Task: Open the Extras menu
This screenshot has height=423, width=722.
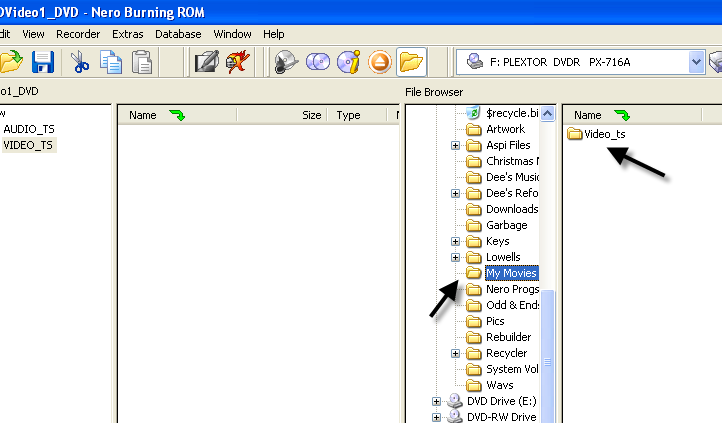Action: 128,34
